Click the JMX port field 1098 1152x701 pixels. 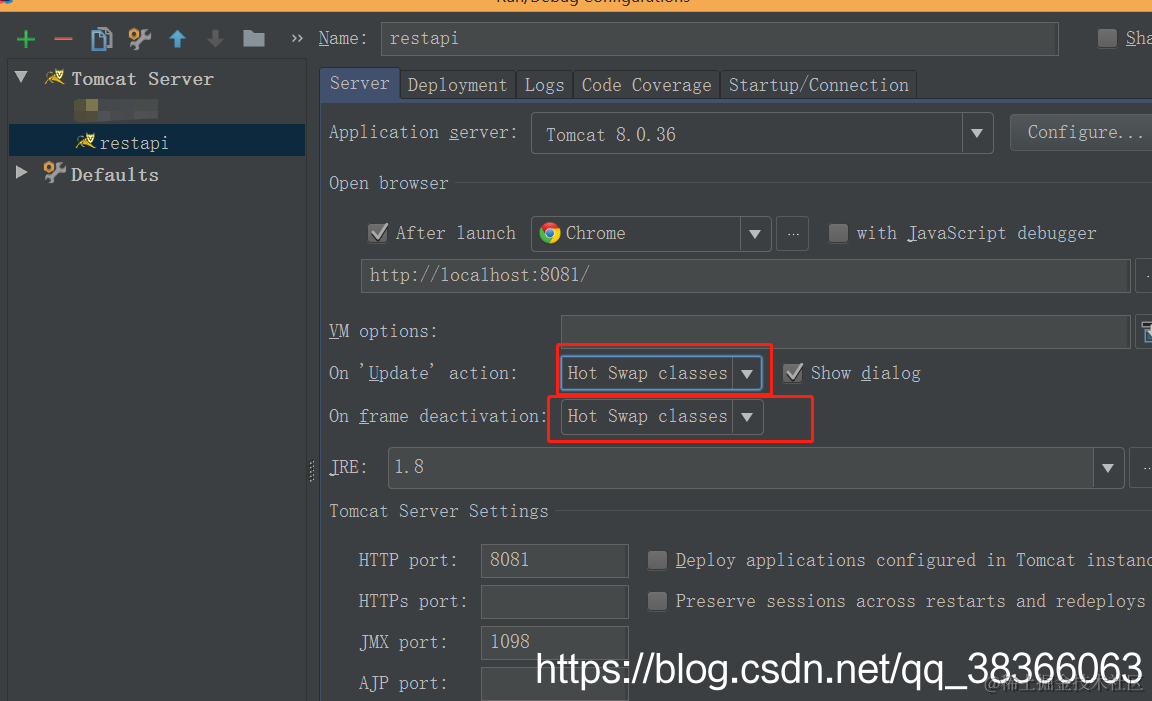(555, 642)
